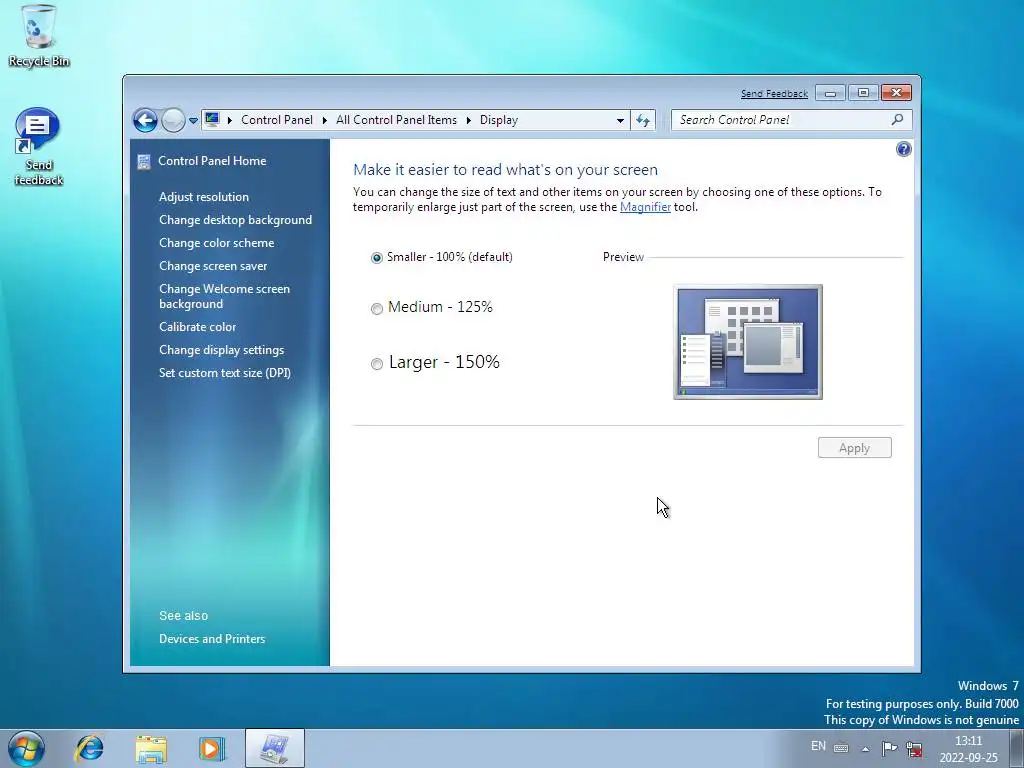Click the computer icon in address bar
Viewport: 1024px width, 768px height.
click(x=212, y=120)
